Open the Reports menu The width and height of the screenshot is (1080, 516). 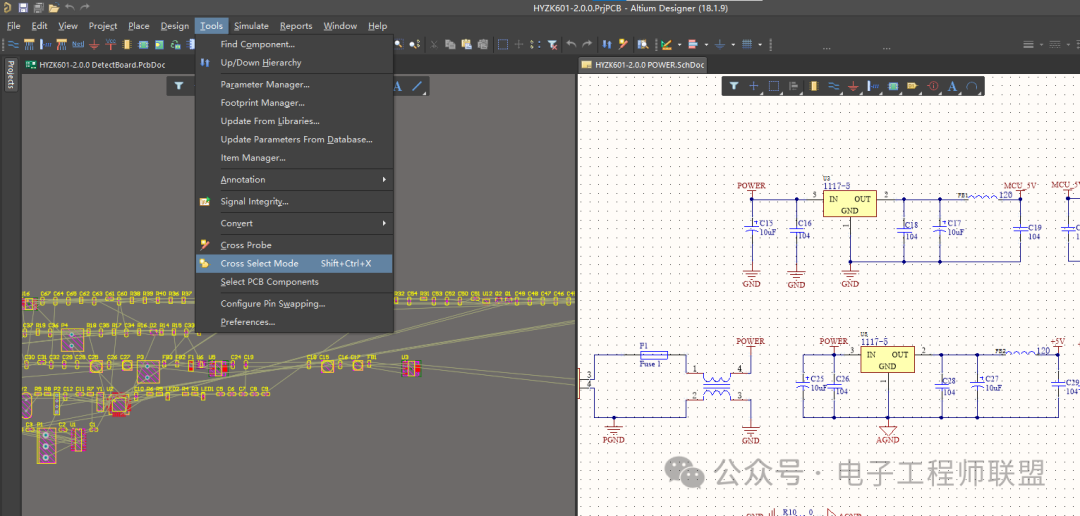point(296,26)
